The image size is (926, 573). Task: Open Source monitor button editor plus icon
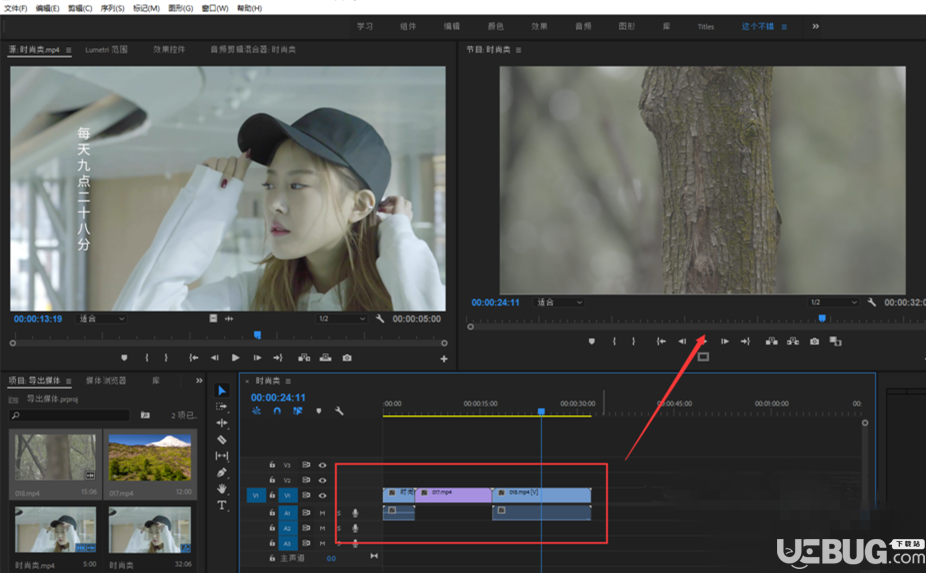444,359
